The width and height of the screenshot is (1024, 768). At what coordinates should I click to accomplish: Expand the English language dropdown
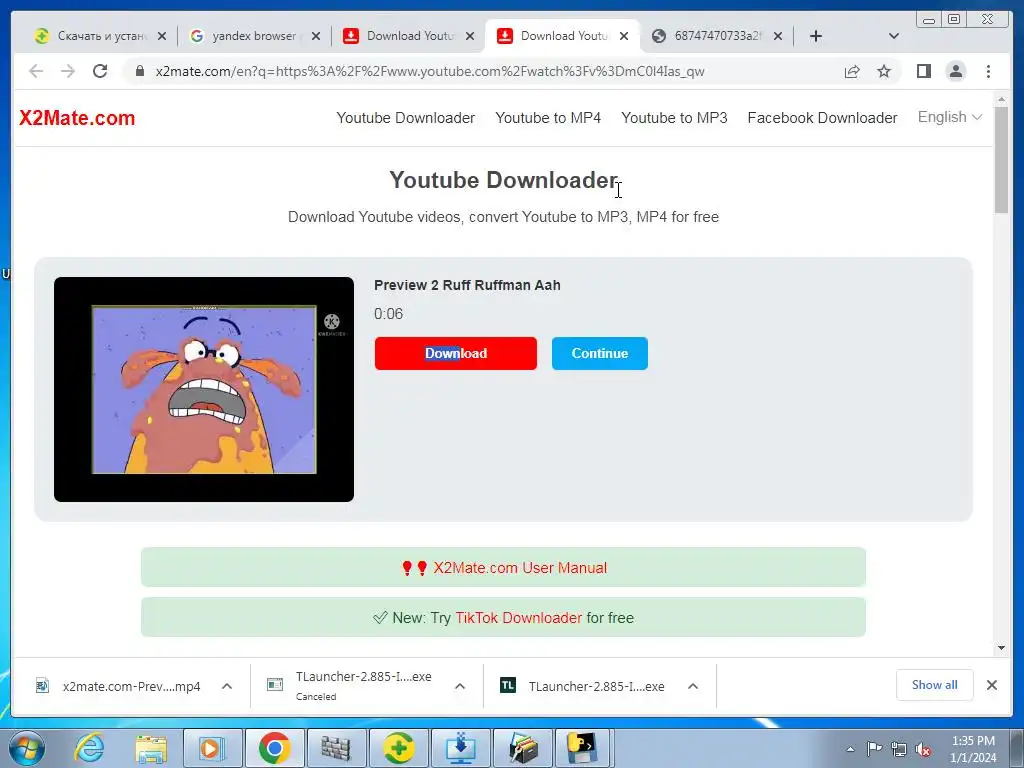950,117
